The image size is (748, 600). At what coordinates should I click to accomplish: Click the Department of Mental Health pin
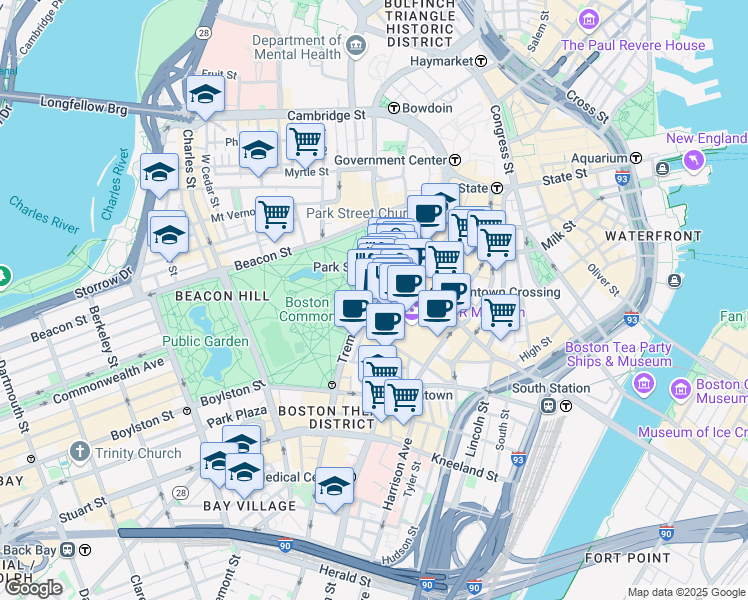[356, 46]
